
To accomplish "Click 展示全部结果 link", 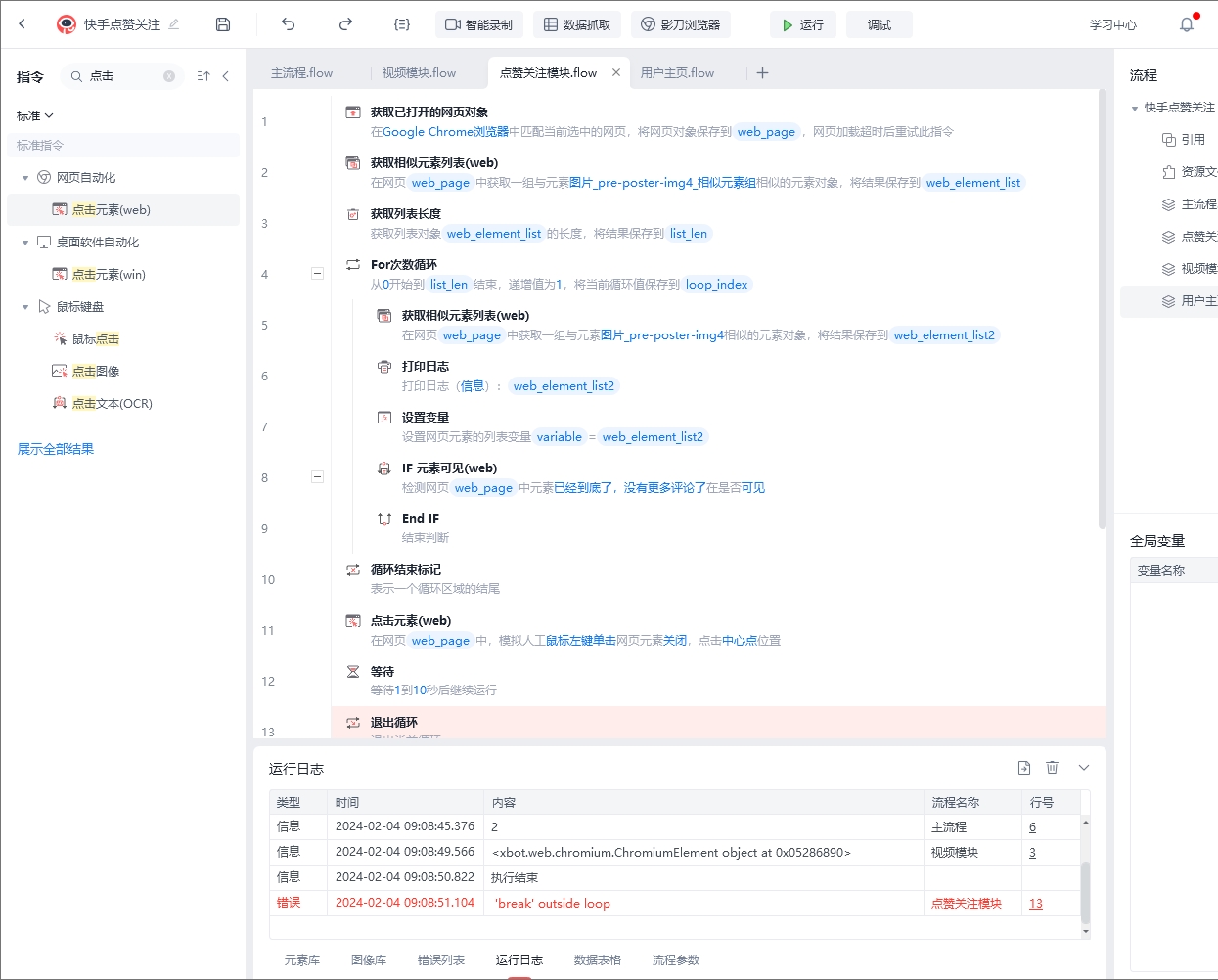I will 56,449.
